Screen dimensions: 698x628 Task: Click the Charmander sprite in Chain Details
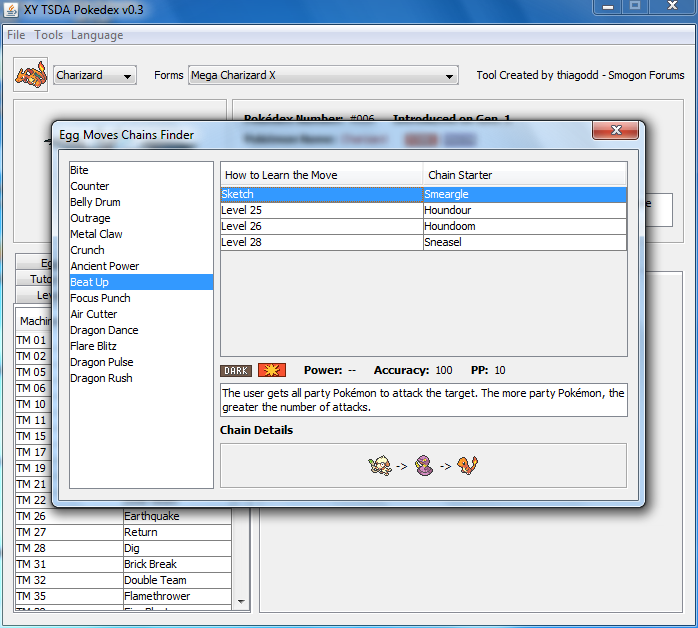click(467, 466)
